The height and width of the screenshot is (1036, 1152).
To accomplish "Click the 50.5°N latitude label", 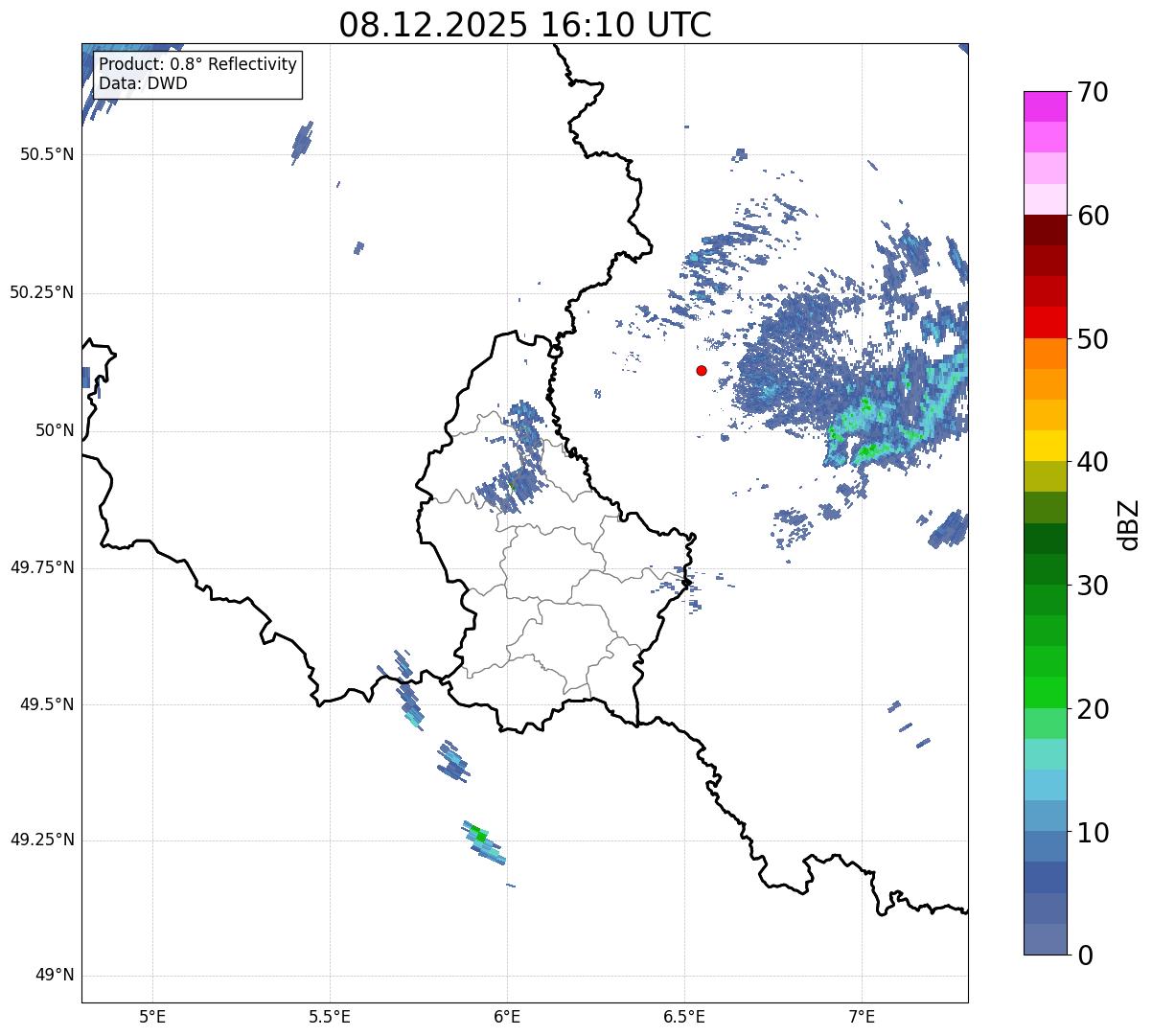I will click(46, 154).
